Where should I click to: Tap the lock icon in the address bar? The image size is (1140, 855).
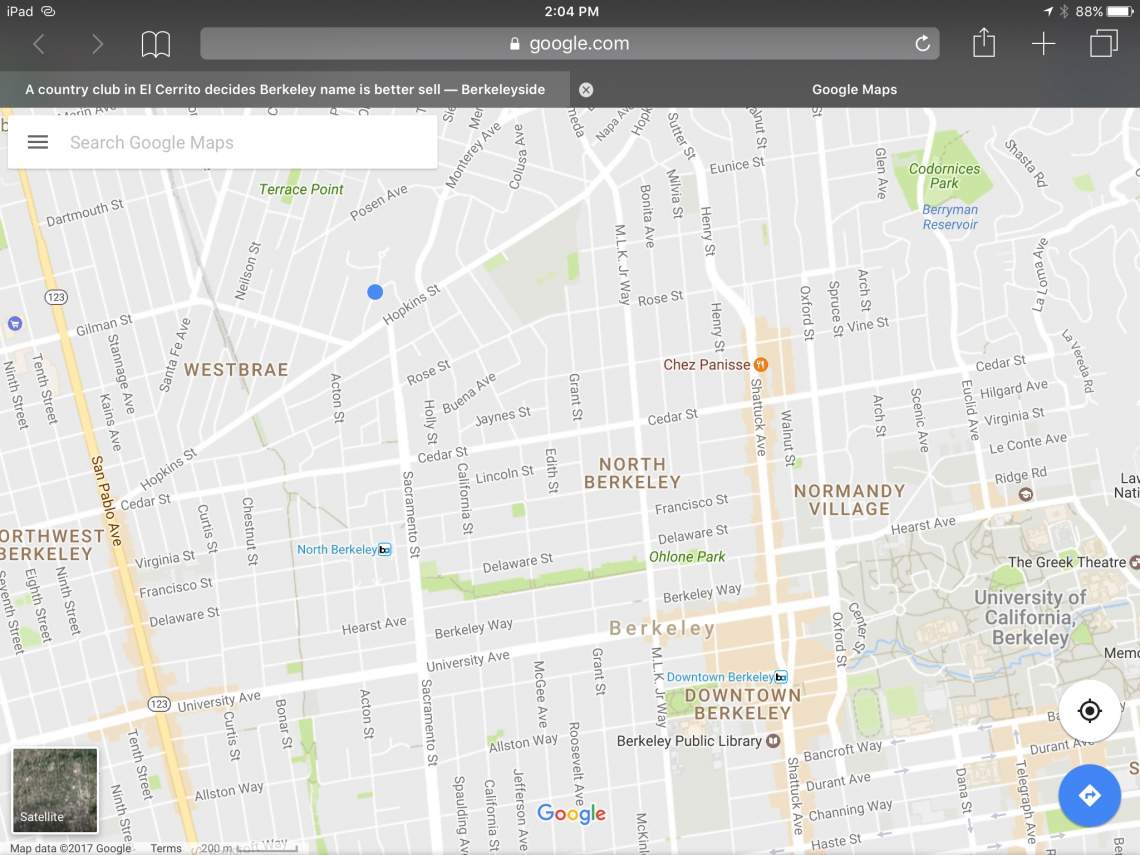(515, 44)
